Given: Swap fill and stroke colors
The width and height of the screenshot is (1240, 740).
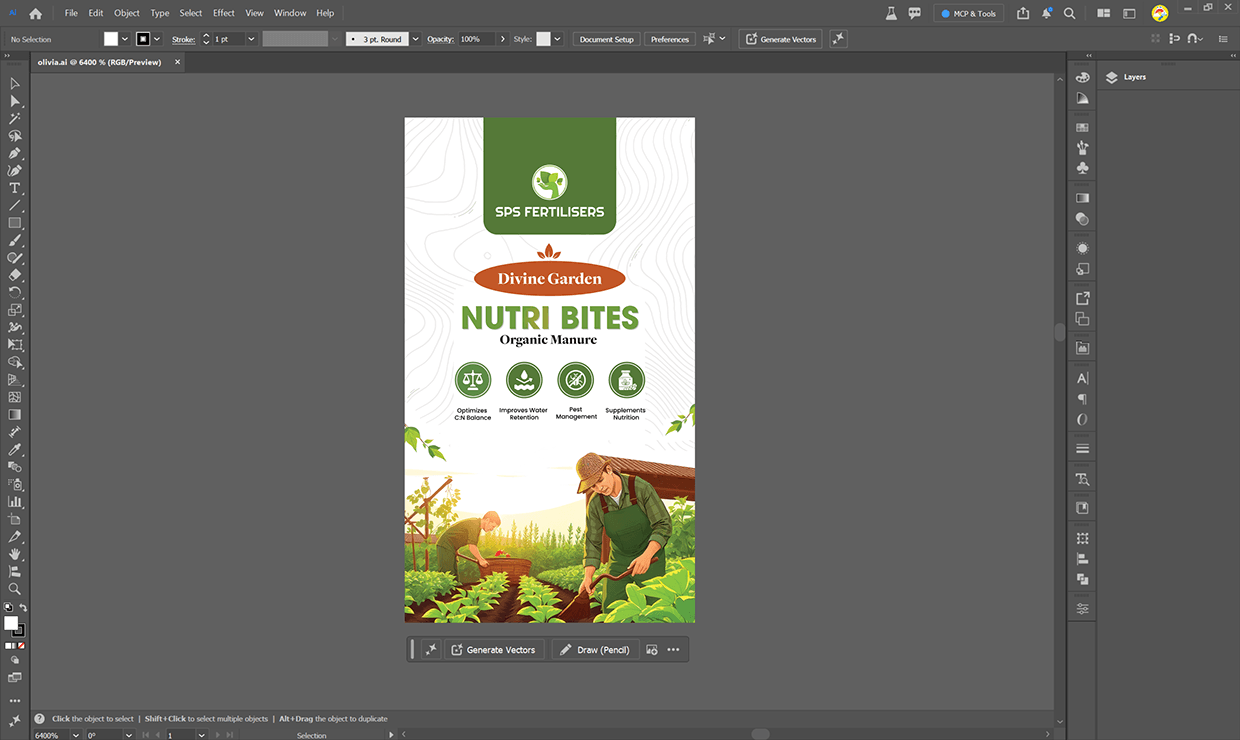Looking at the screenshot, I should (23, 607).
